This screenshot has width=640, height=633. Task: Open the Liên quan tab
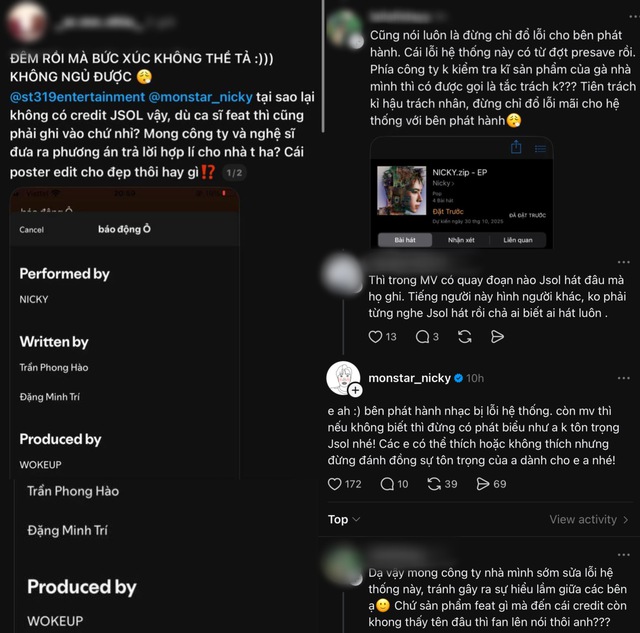517,240
